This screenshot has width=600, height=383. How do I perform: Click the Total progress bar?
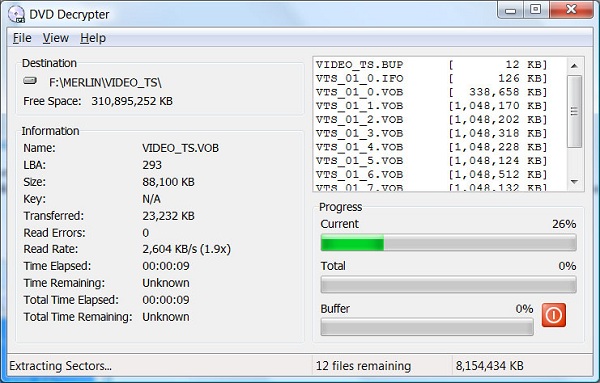448,285
